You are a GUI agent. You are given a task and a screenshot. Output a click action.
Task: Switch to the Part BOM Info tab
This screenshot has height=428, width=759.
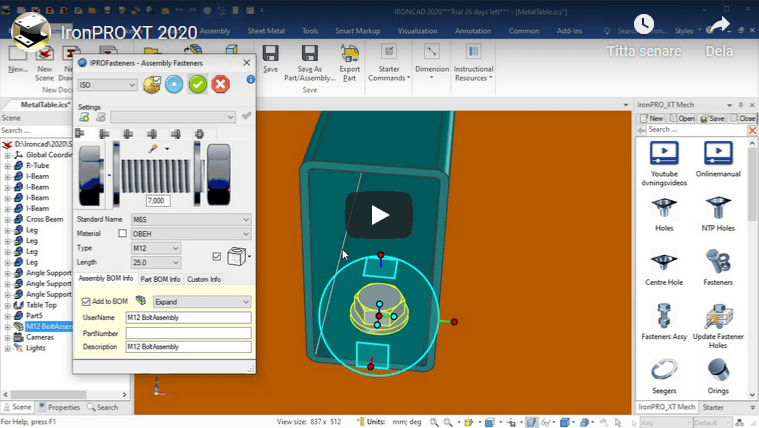click(161, 279)
